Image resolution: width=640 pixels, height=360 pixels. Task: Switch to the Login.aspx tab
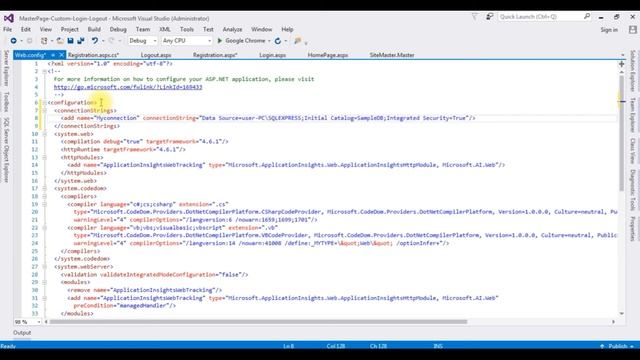[272, 55]
